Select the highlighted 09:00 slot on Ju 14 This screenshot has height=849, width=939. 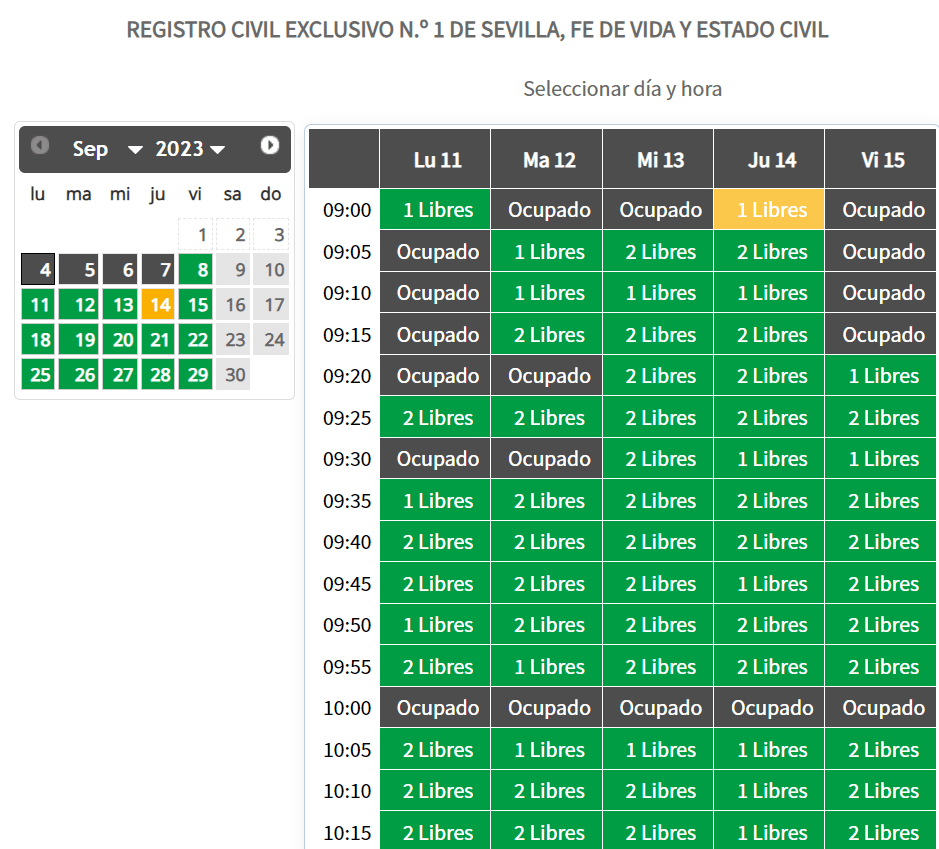[x=769, y=210]
